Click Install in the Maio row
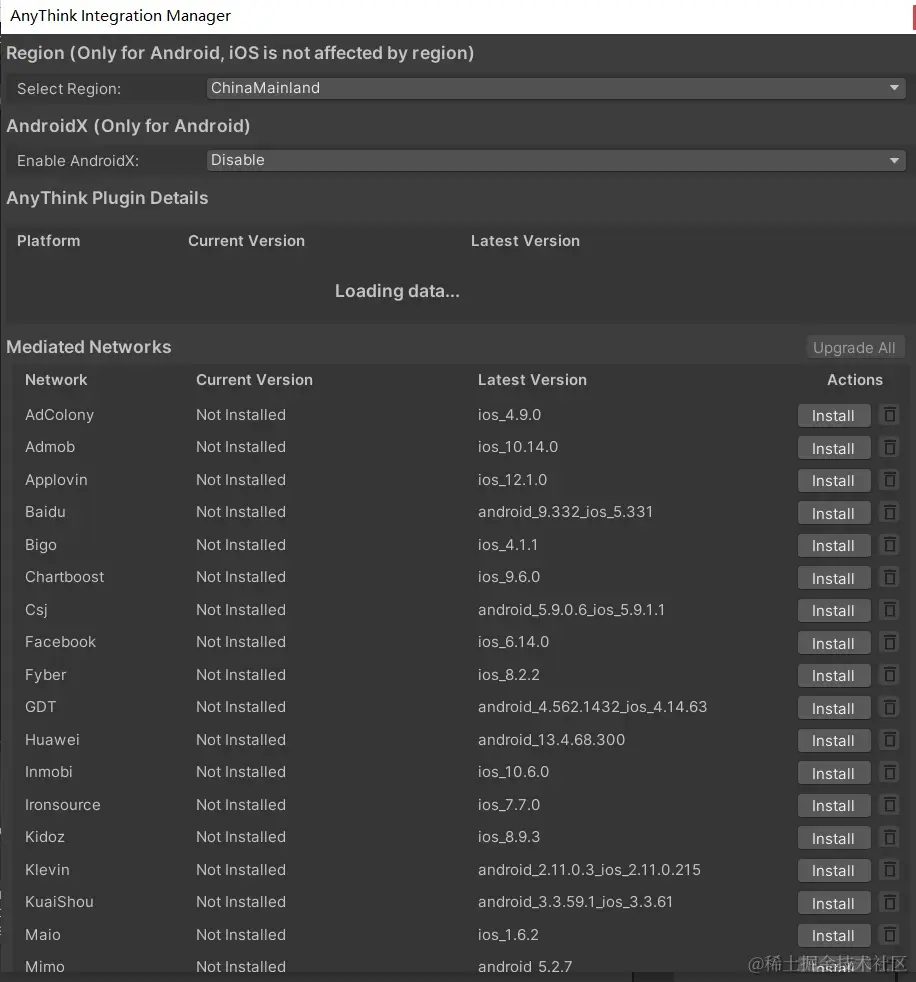The width and height of the screenshot is (916, 982). [x=833, y=936]
